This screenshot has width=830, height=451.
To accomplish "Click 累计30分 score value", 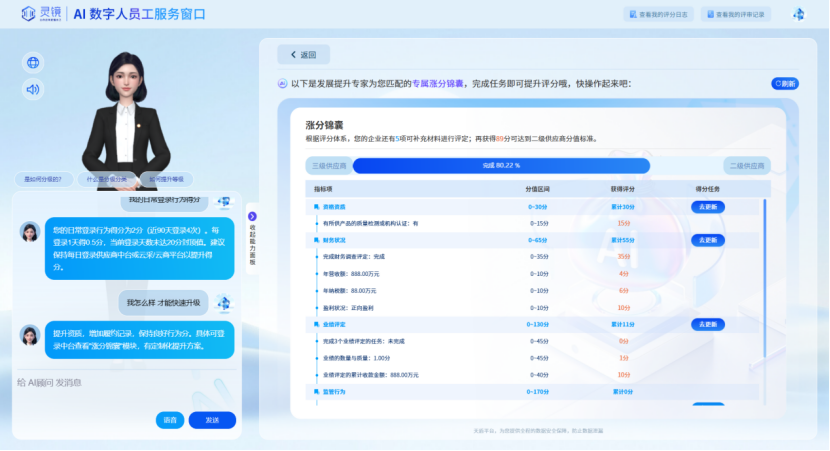I will tap(623, 207).
